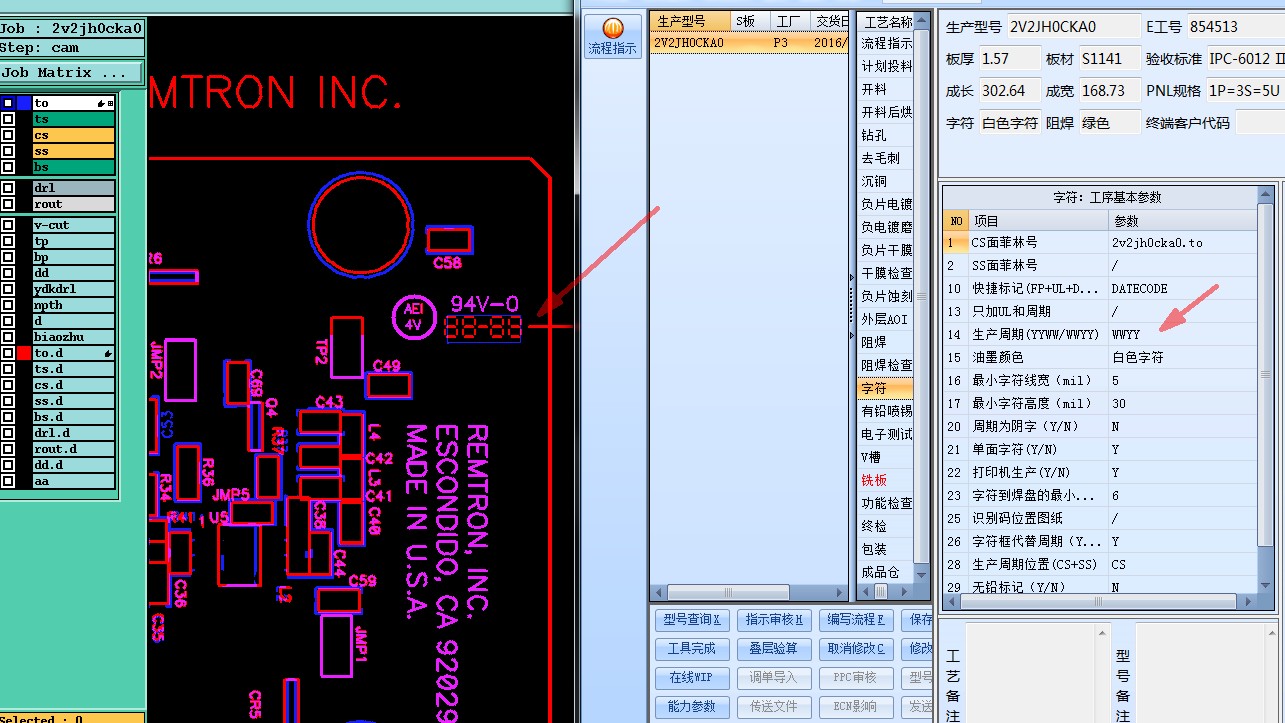This screenshot has width=1285, height=723.
Task: Select the 'ydkdrl' layer row
Action: coord(73,289)
